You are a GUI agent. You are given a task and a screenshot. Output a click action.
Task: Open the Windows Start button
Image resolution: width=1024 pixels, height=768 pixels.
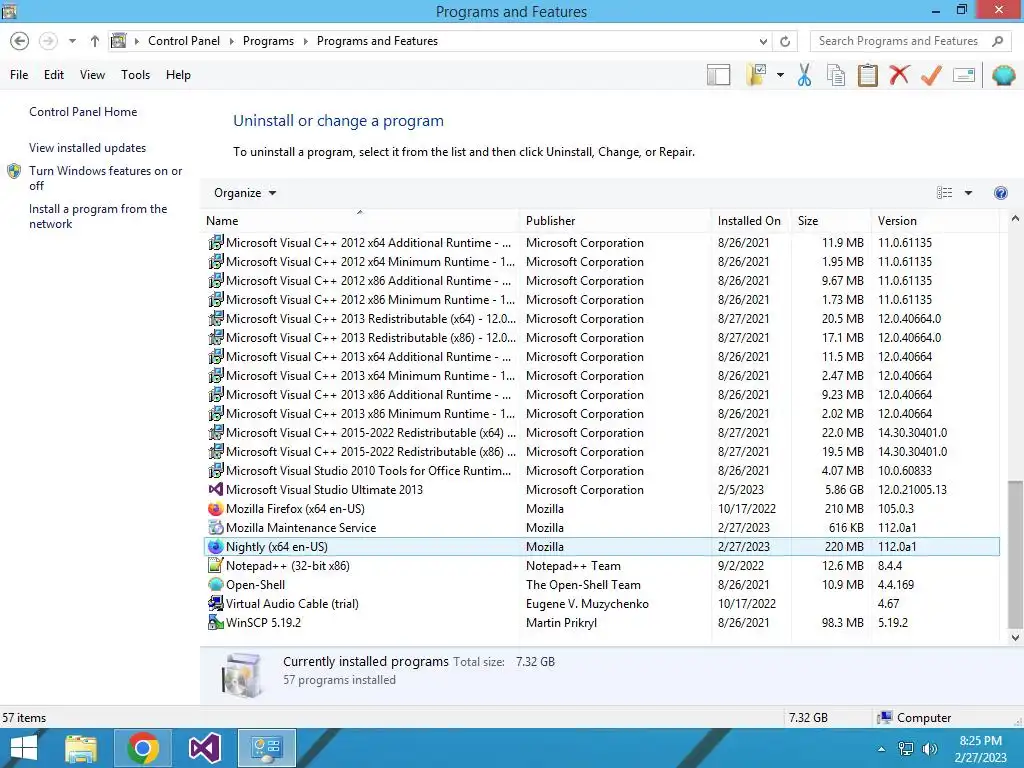[x=24, y=748]
